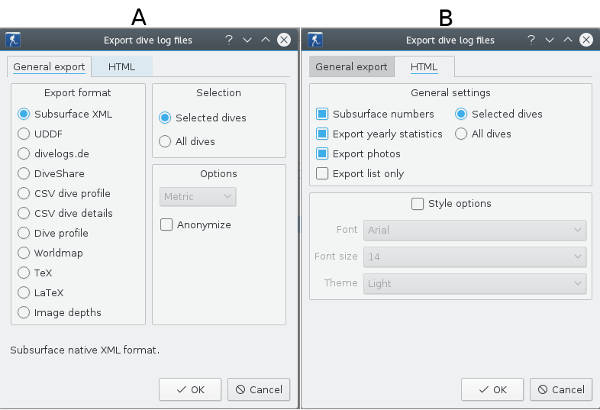The width and height of the screenshot is (600, 410).
Task: Click 'Subsurface native XML format.' description text
Action: (x=85, y=350)
